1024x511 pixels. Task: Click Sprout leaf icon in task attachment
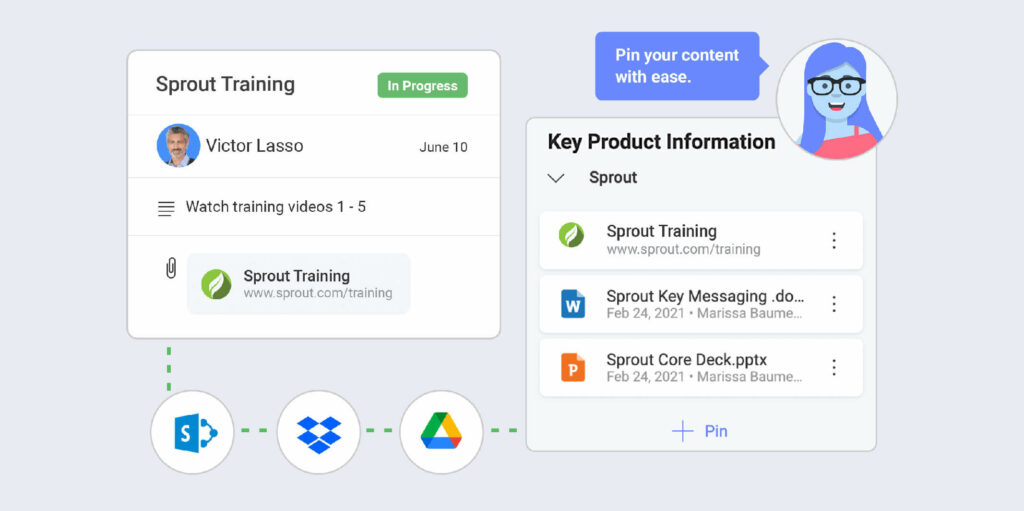pos(216,284)
